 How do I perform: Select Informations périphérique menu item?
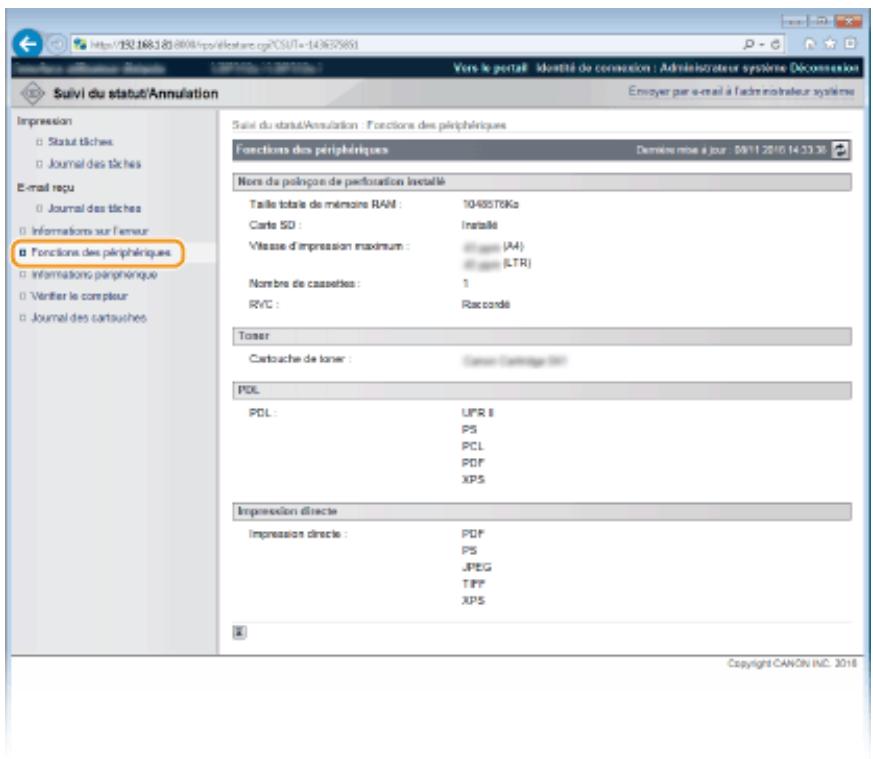click(94, 275)
